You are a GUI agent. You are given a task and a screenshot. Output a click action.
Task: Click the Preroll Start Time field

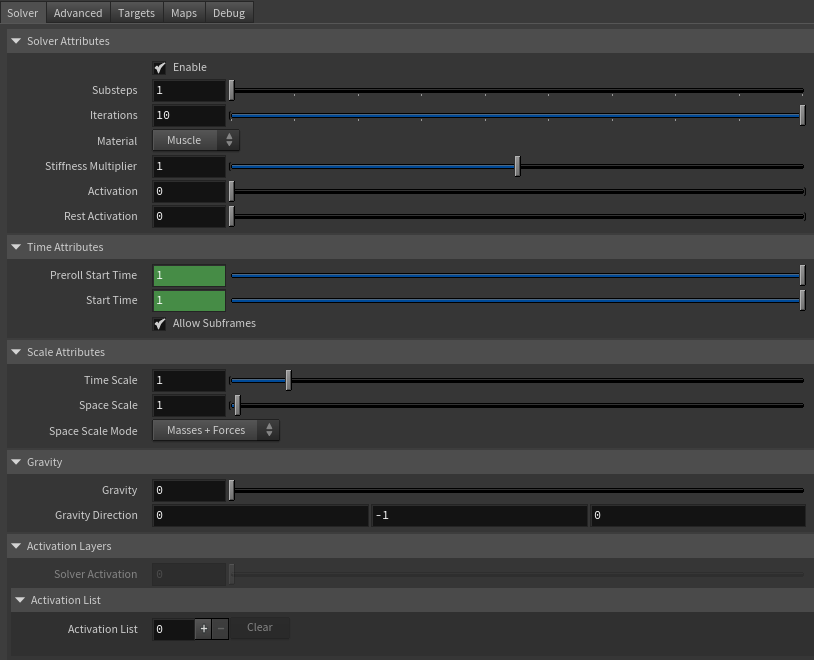[x=189, y=275]
